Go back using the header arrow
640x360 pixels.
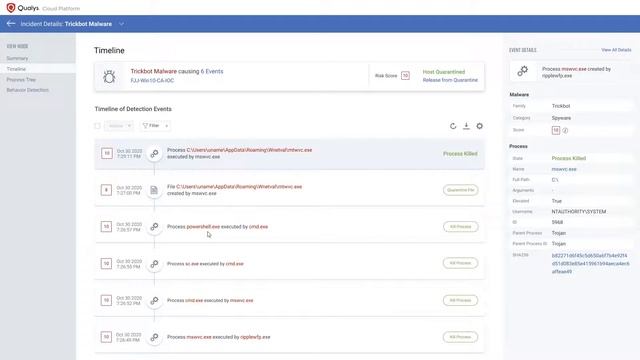pos(11,24)
